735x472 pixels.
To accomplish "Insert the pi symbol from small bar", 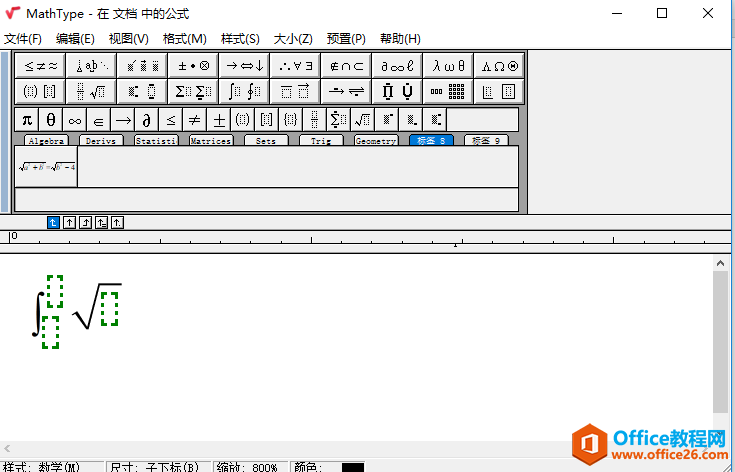I will [27, 120].
